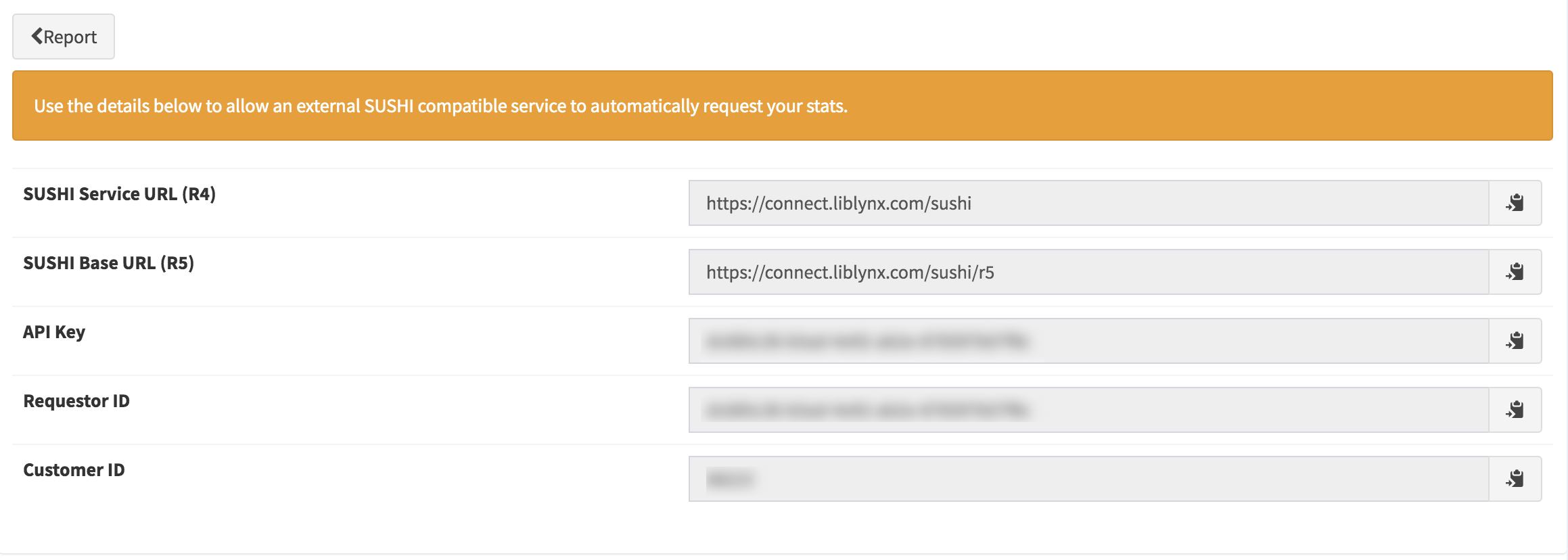Copy the SUSHI Base URL (R5) value
The image size is (1568, 560).
[1515, 272]
